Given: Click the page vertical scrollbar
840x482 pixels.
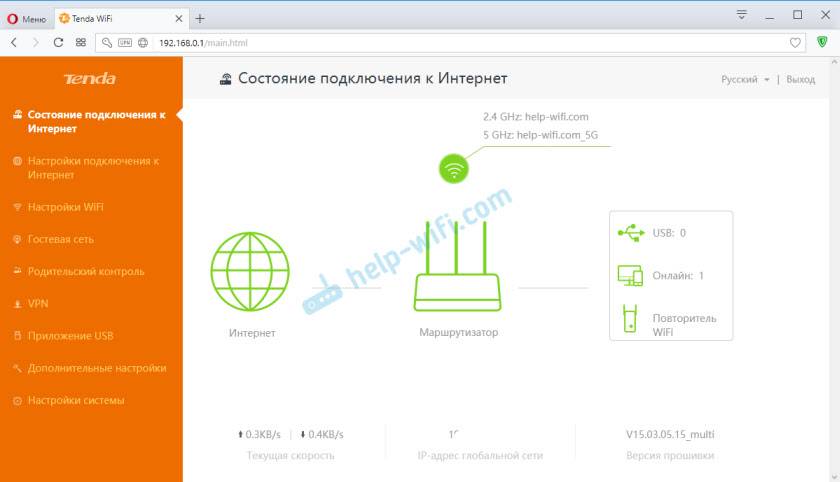Looking at the screenshot, I should [835, 269].
